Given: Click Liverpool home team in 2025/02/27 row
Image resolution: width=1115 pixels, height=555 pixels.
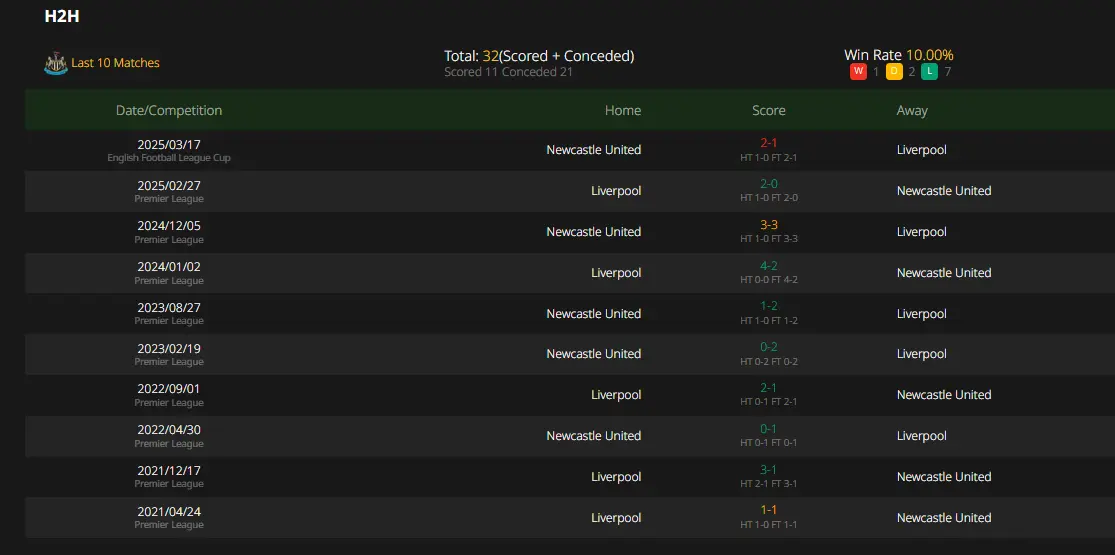Looking at the screenshot, I should pyautogui.click(x=616, y=191).
